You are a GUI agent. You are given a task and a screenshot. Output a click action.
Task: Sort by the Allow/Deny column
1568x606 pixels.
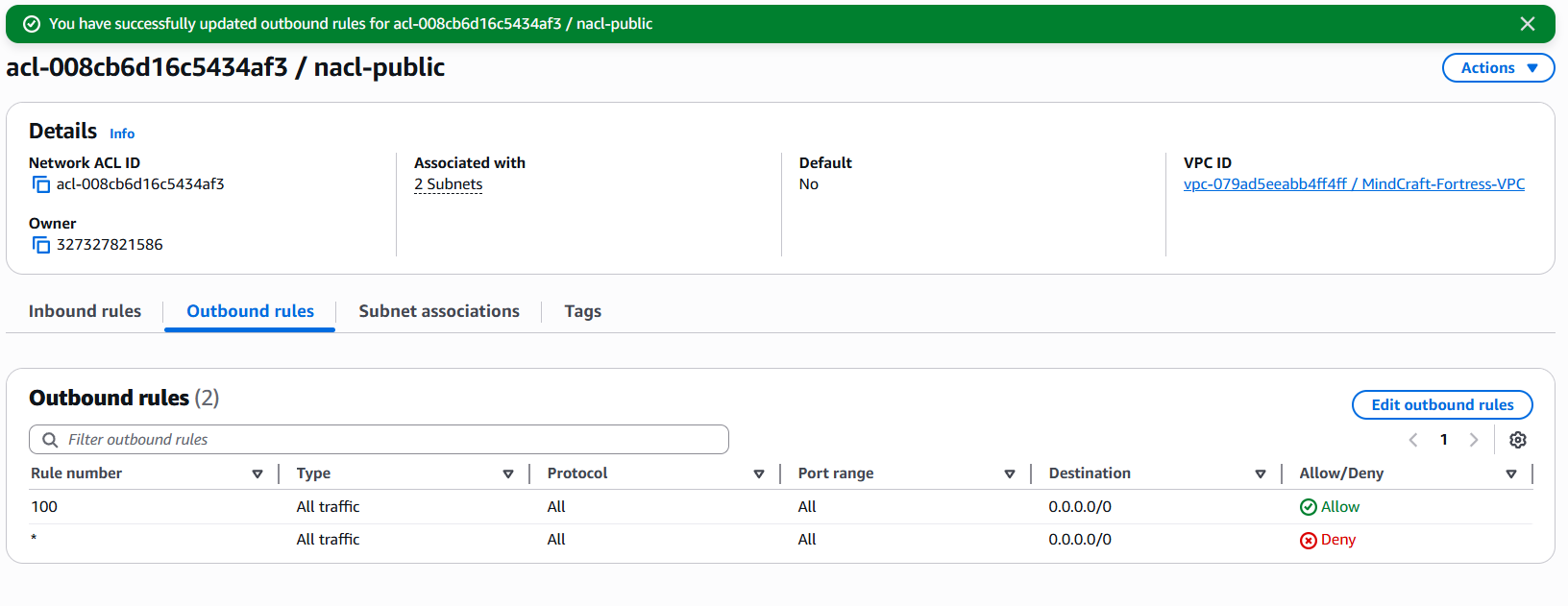1510,473
